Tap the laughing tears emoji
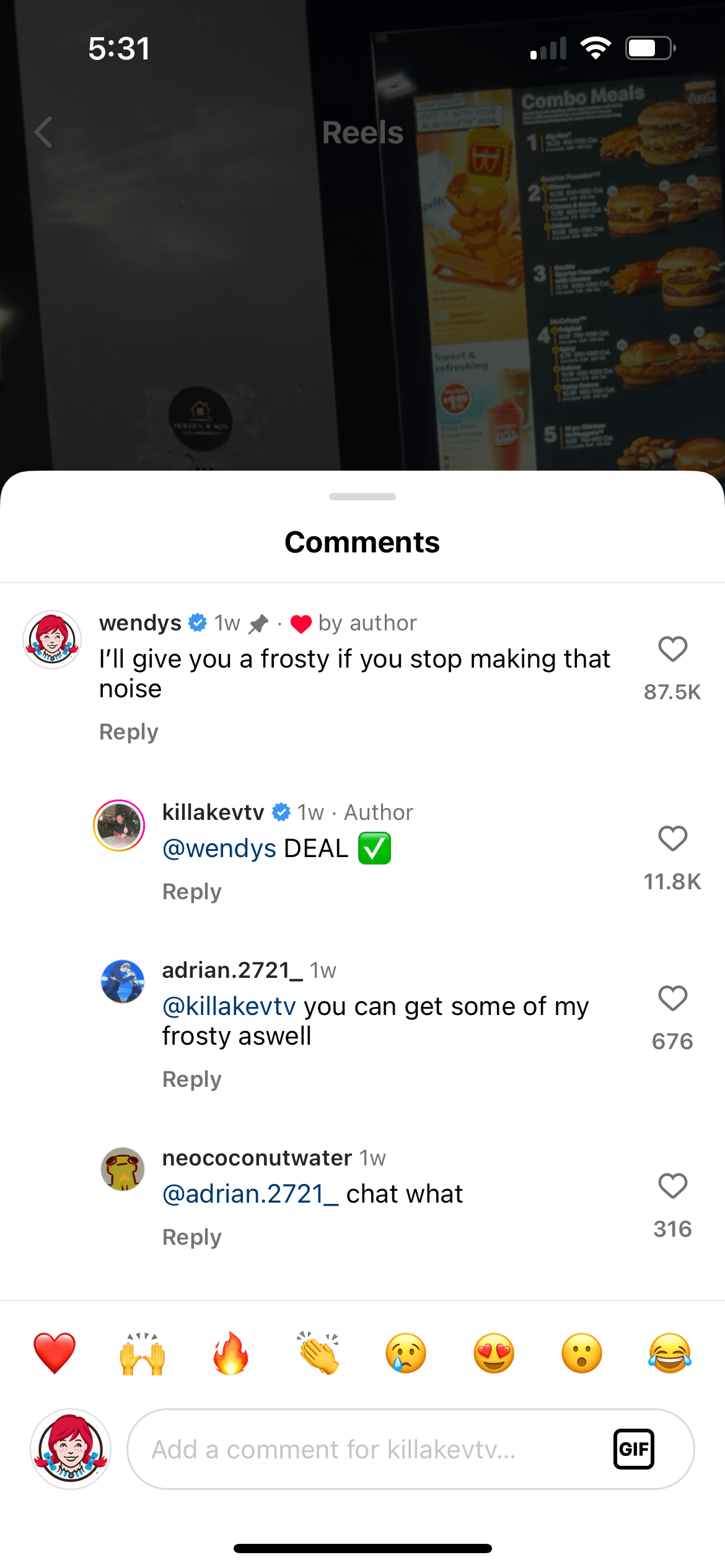The image size is (725, 1568). point(670,1353)
